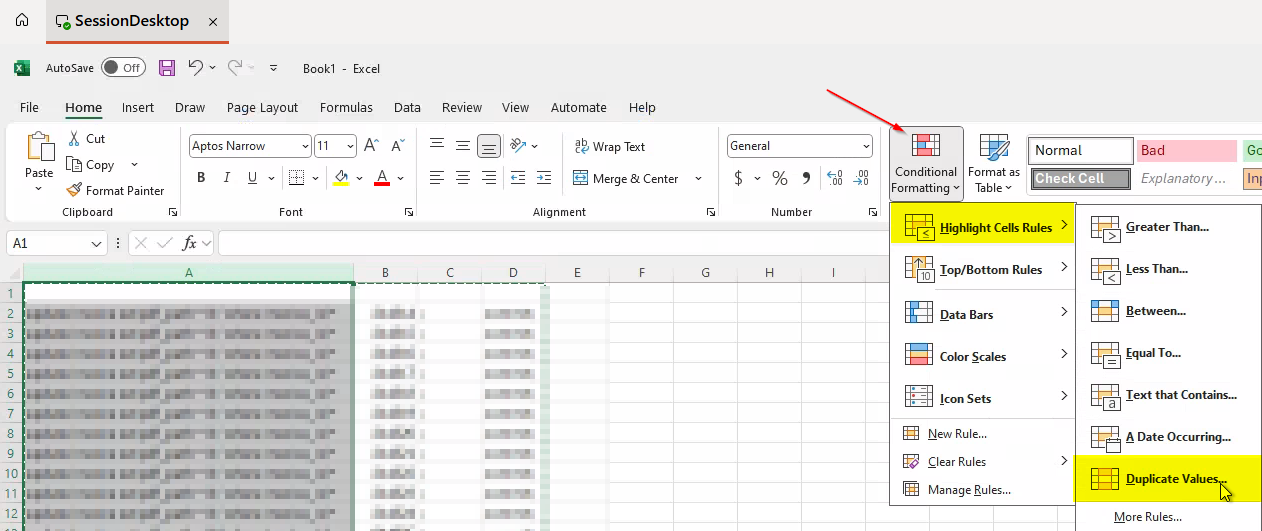Click the home icon in the top bar

pos(22,20)
